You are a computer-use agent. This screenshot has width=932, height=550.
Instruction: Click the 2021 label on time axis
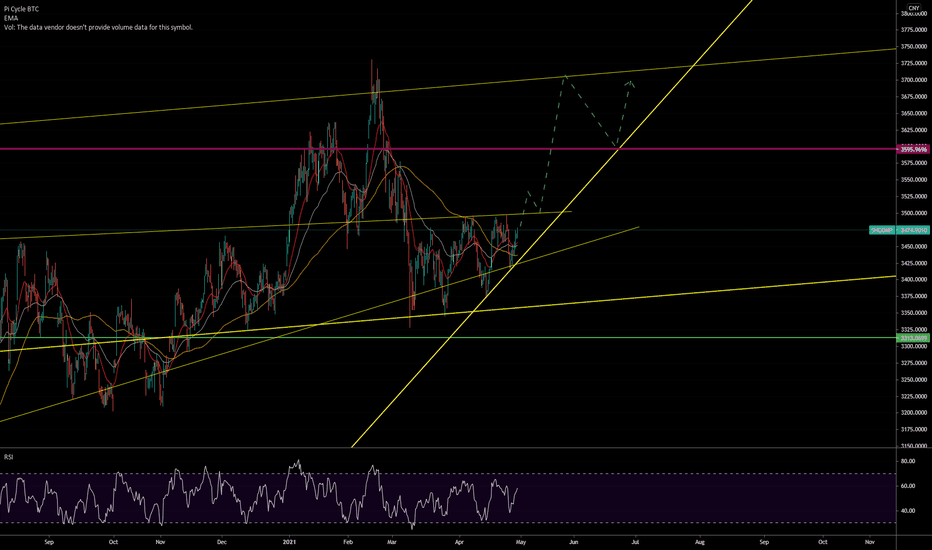[x=289, y=542]
